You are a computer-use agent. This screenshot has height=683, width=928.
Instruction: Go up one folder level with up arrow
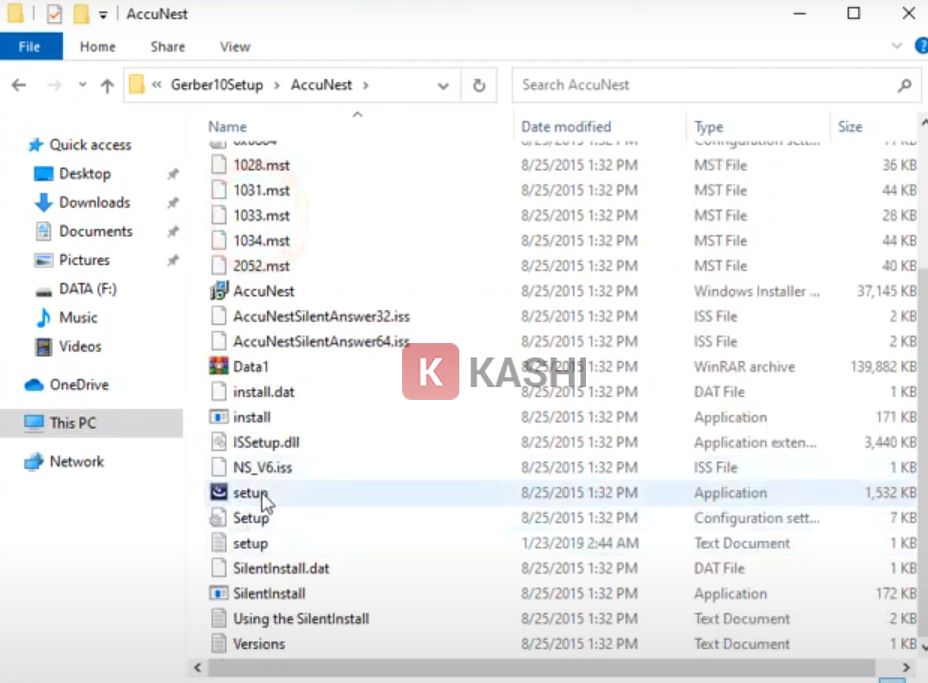point(107,86)
